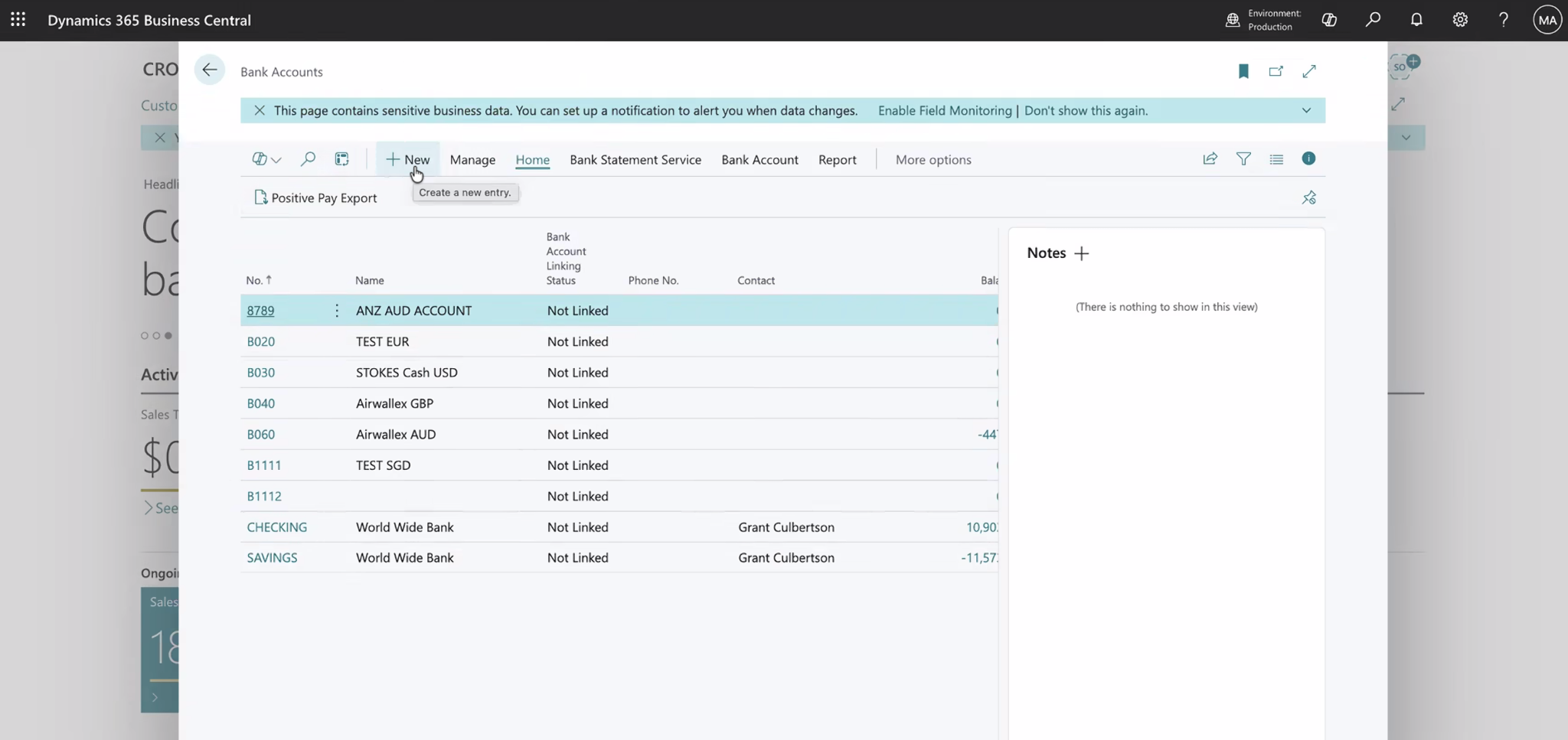1568x740 pixels.
Task: Bookmark the Bank Accounts page
Action: click(x=1243, y=71)
